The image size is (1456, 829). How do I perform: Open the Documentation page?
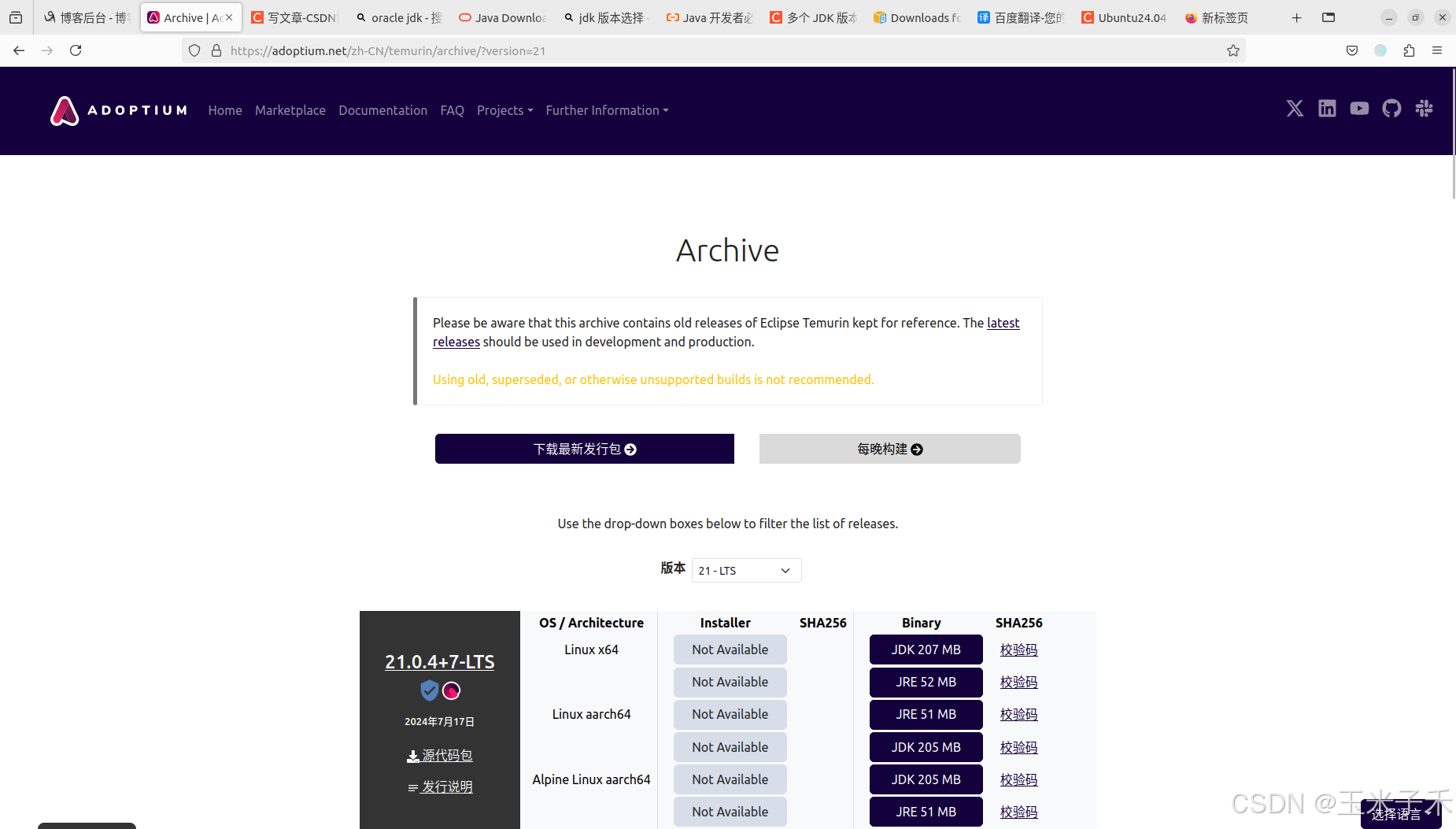(383, 110)
